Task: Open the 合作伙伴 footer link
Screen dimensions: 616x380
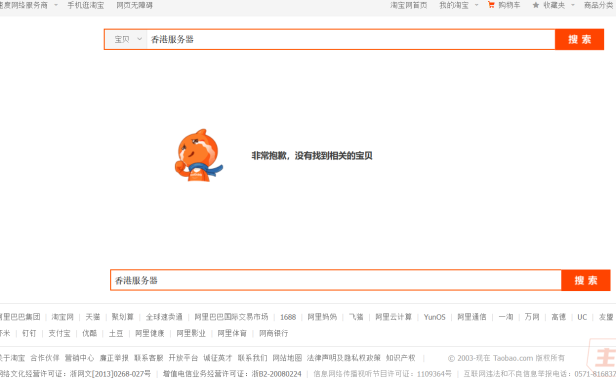Action: point(45,358)
